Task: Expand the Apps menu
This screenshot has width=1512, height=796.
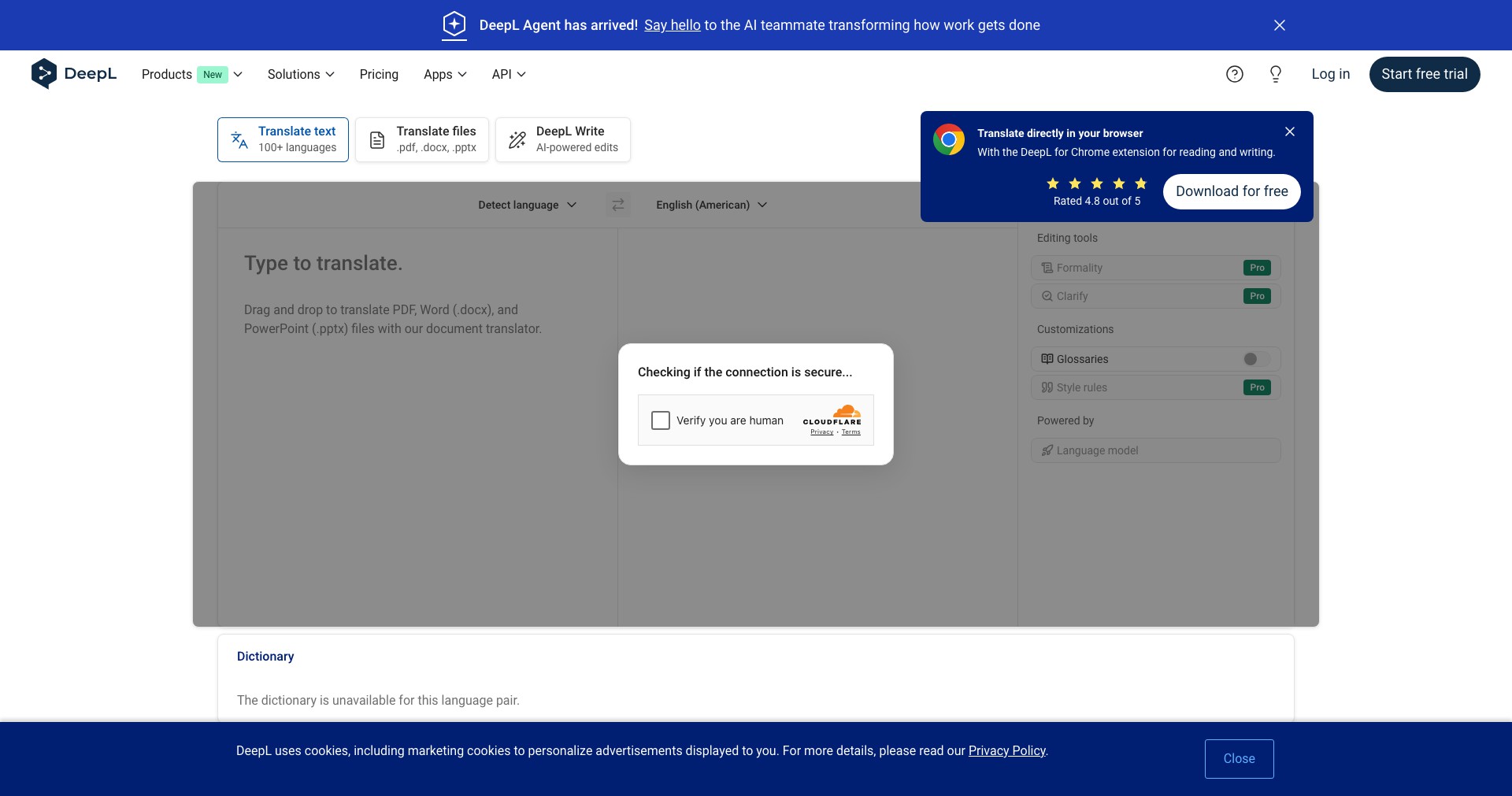Action: pyautogui.click(x=445, y=74)
